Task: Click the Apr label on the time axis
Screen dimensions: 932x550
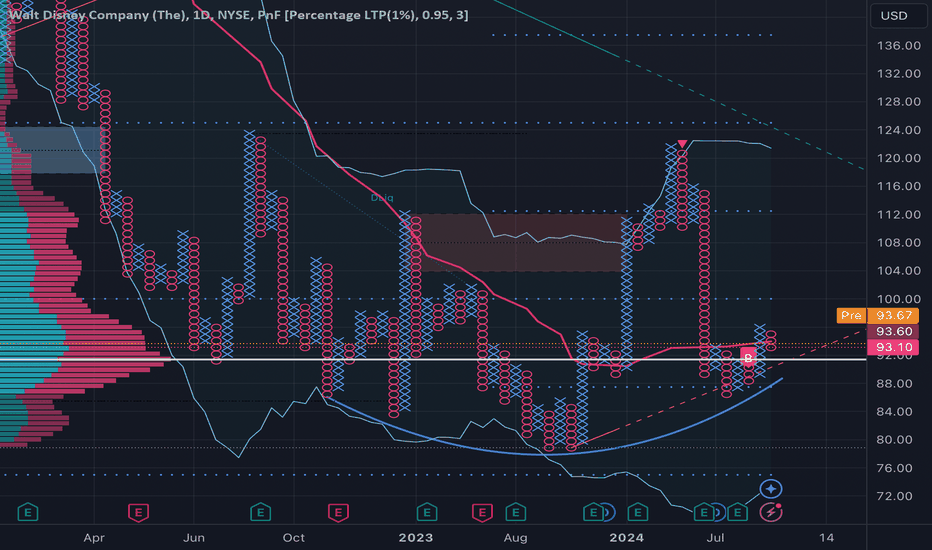Action: click(94, 538)
